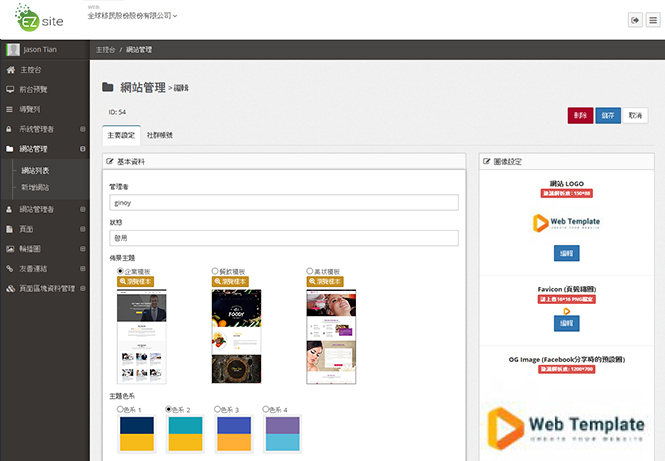
Task: Click the logout arrow icon at top right
Action: (x=635, y=20)
